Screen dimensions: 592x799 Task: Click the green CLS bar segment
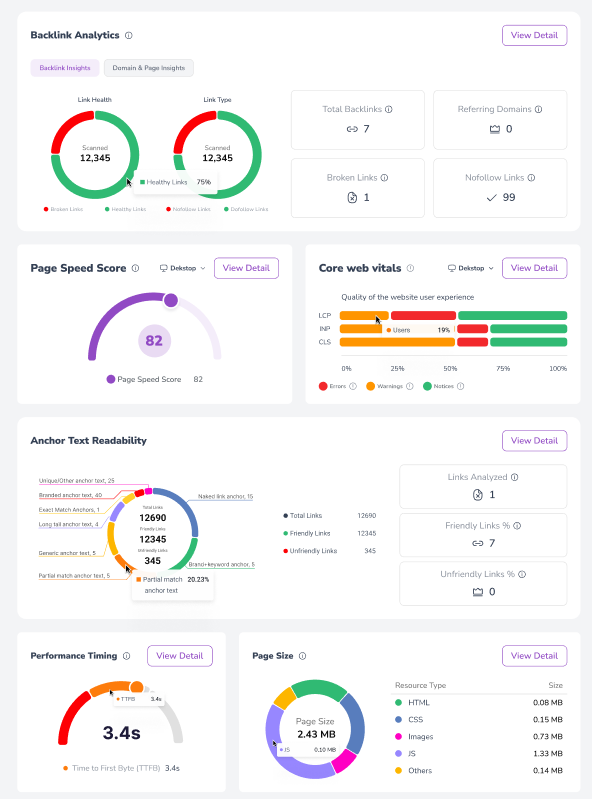pyautogui.click(x=528, y=342)
